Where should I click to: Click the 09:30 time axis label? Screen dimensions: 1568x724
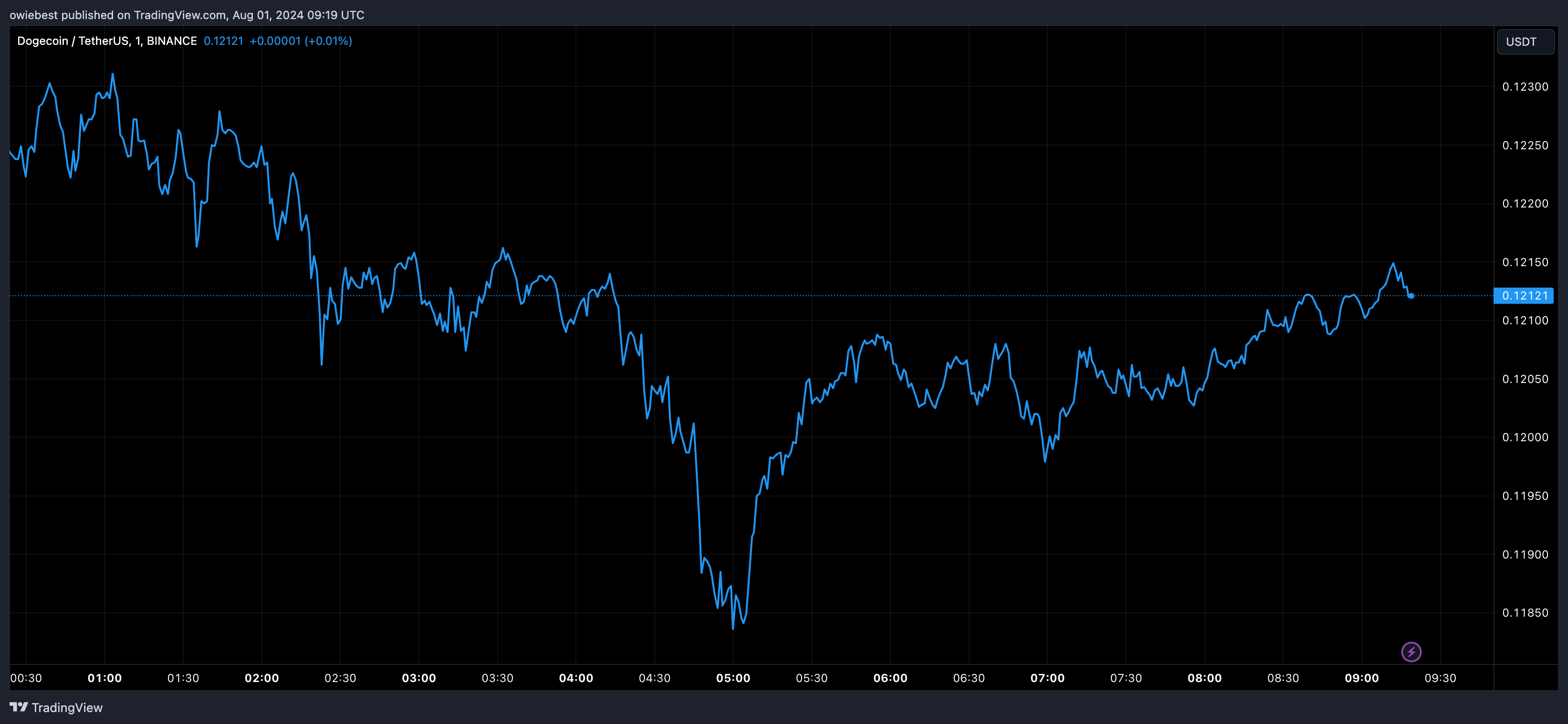coord(1440,678)
